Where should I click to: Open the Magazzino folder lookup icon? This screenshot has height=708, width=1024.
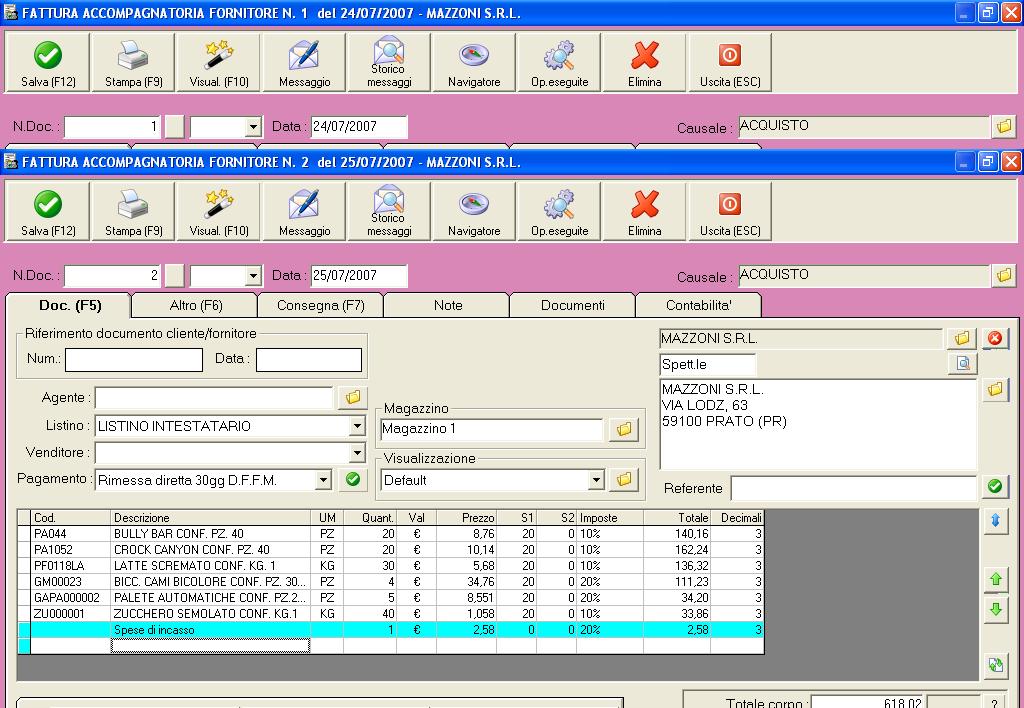624,430
